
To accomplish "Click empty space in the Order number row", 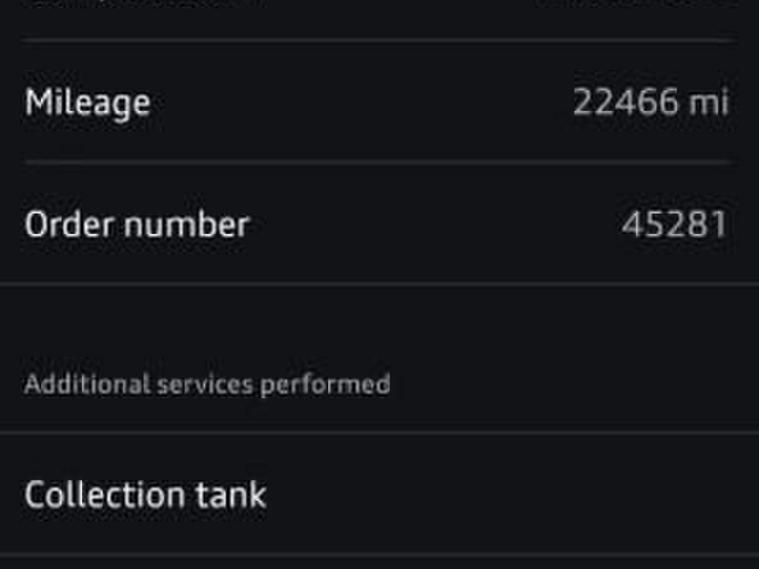I will click(430, 224).
